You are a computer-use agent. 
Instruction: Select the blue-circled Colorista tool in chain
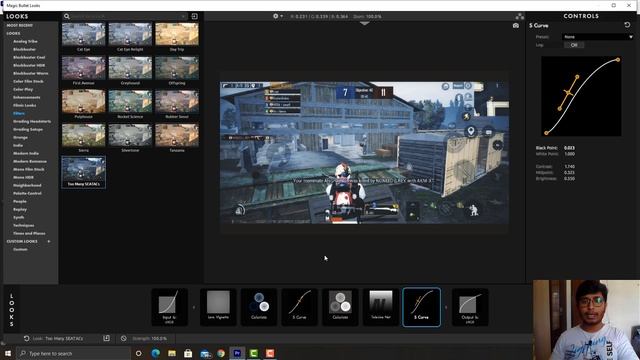259,307
